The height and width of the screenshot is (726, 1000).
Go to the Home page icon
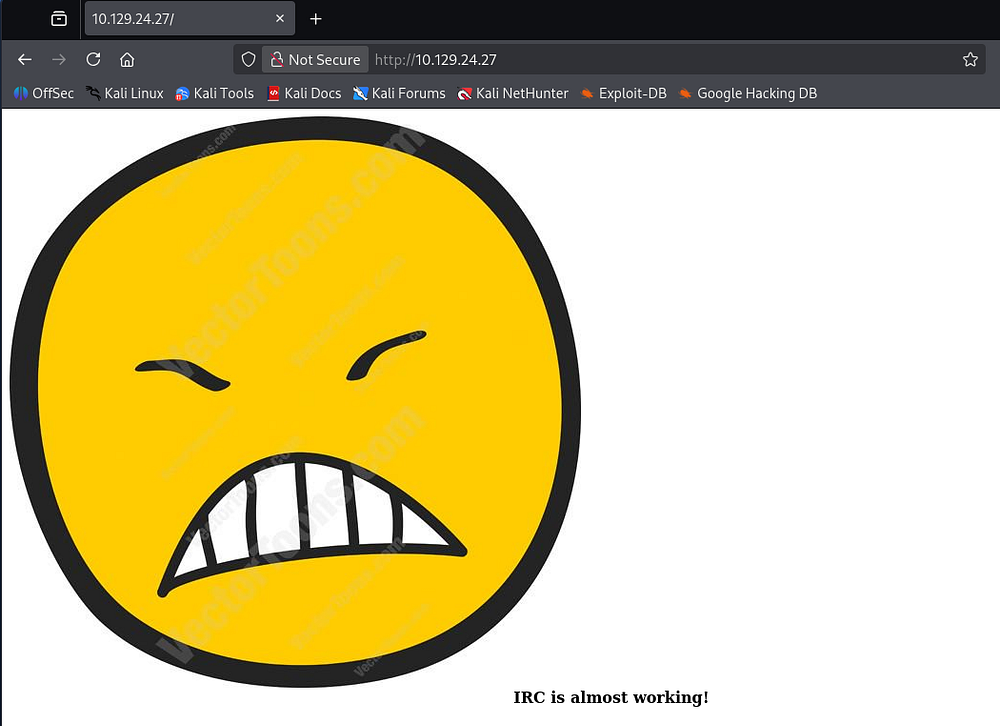(x=127, y=60)
